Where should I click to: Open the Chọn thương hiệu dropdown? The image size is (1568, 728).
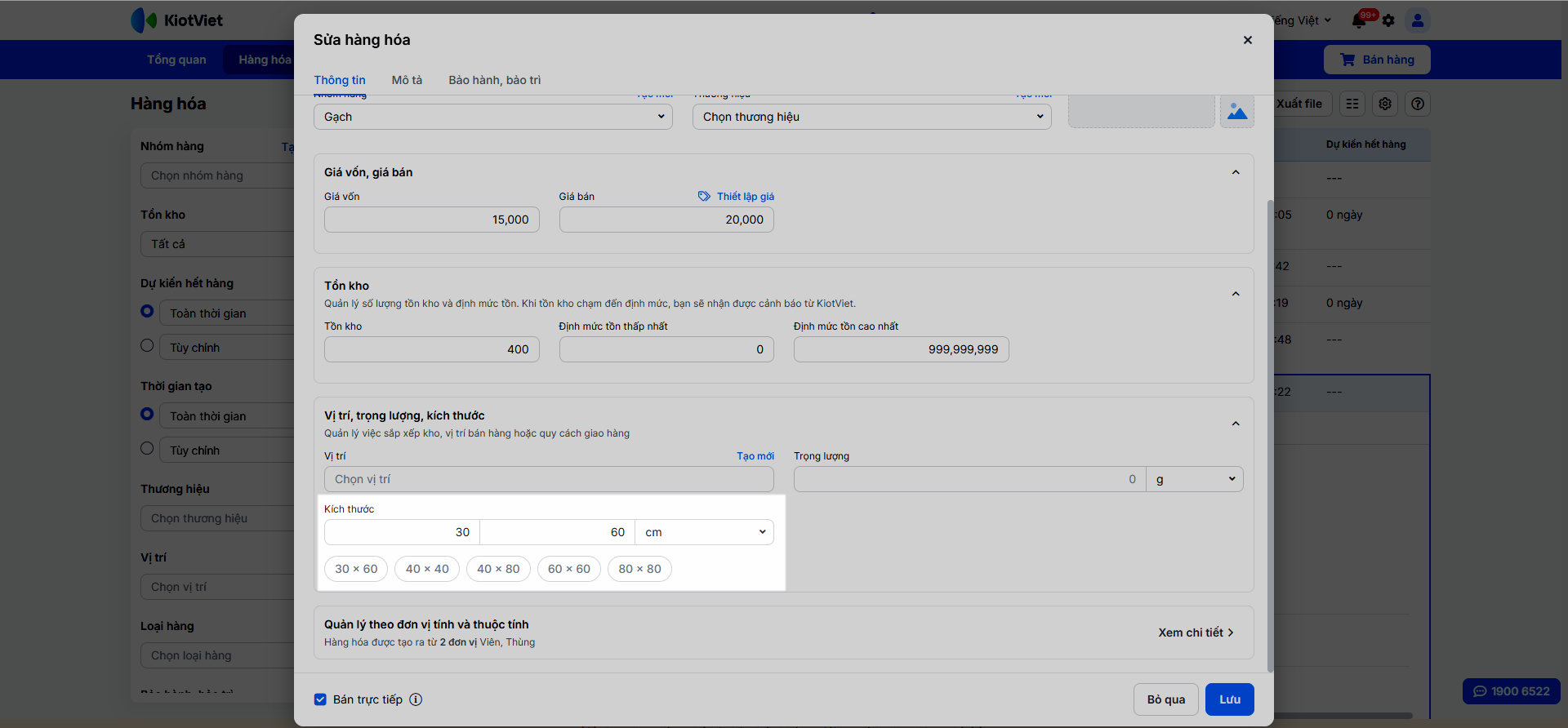[x=871, y=117]
